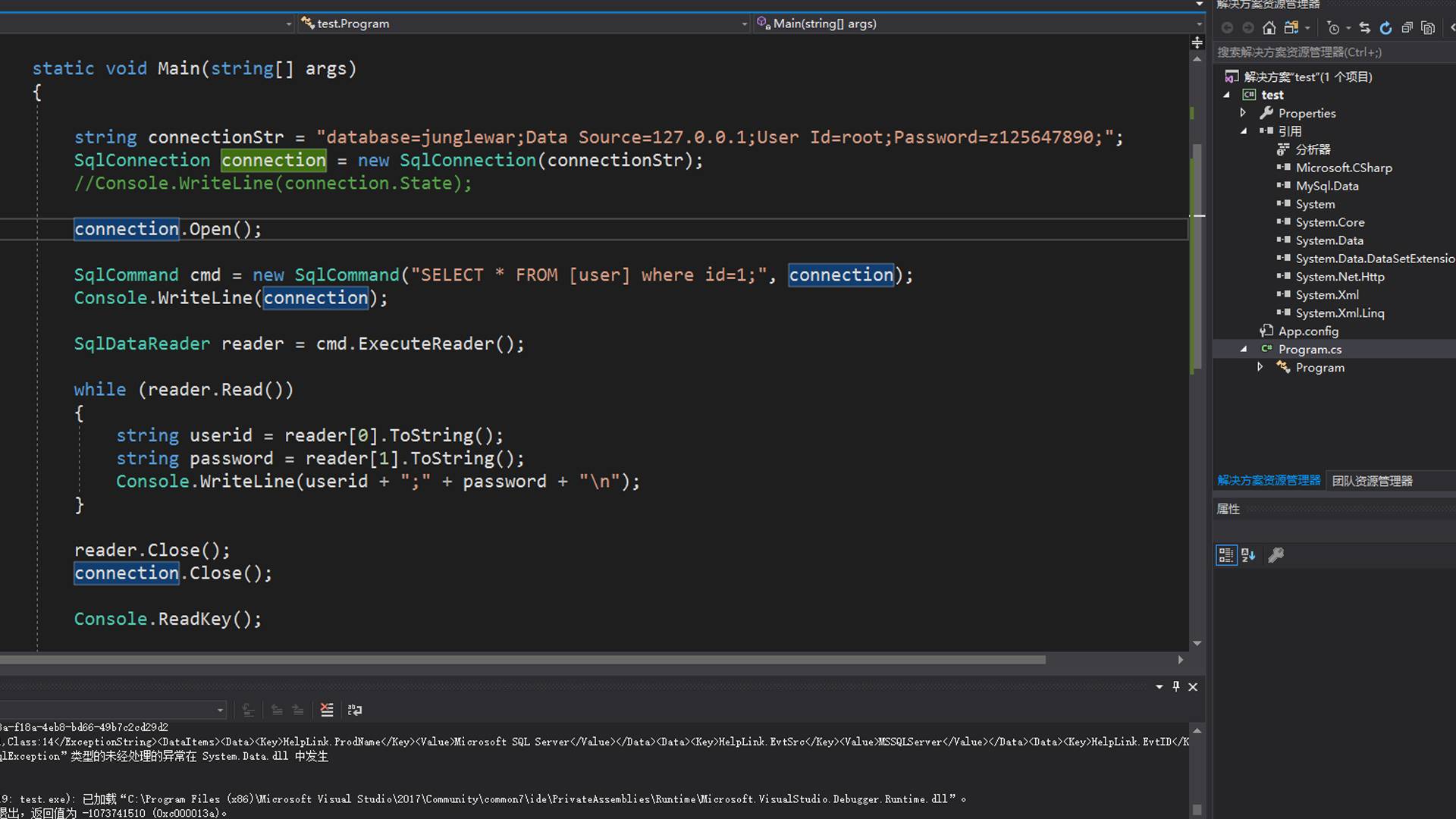
Task: Clear all output text
Action: (327, 710)
